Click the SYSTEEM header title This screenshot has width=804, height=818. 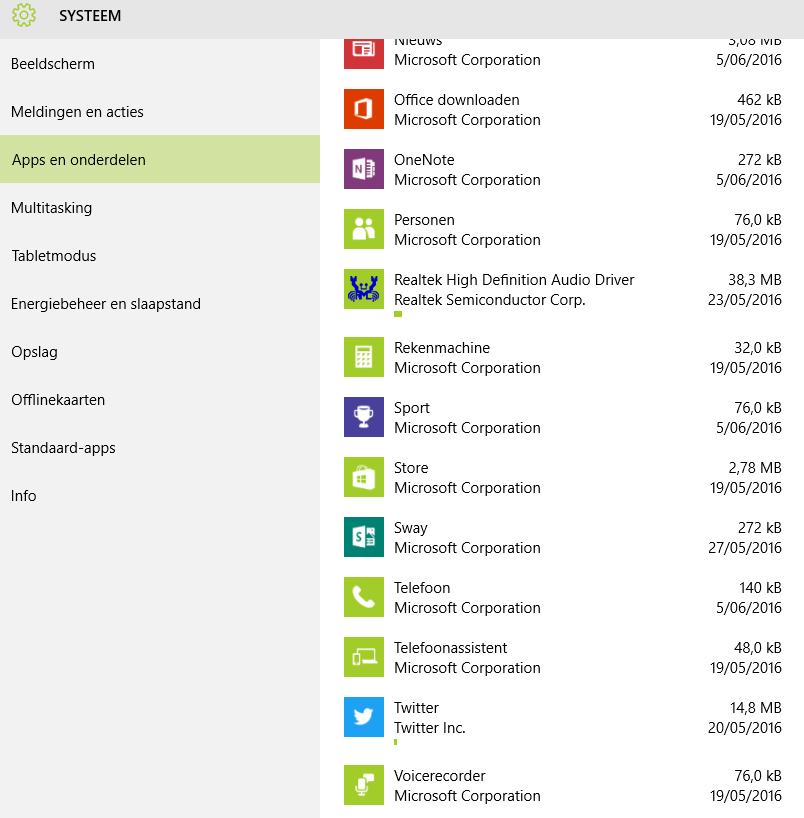90,16
